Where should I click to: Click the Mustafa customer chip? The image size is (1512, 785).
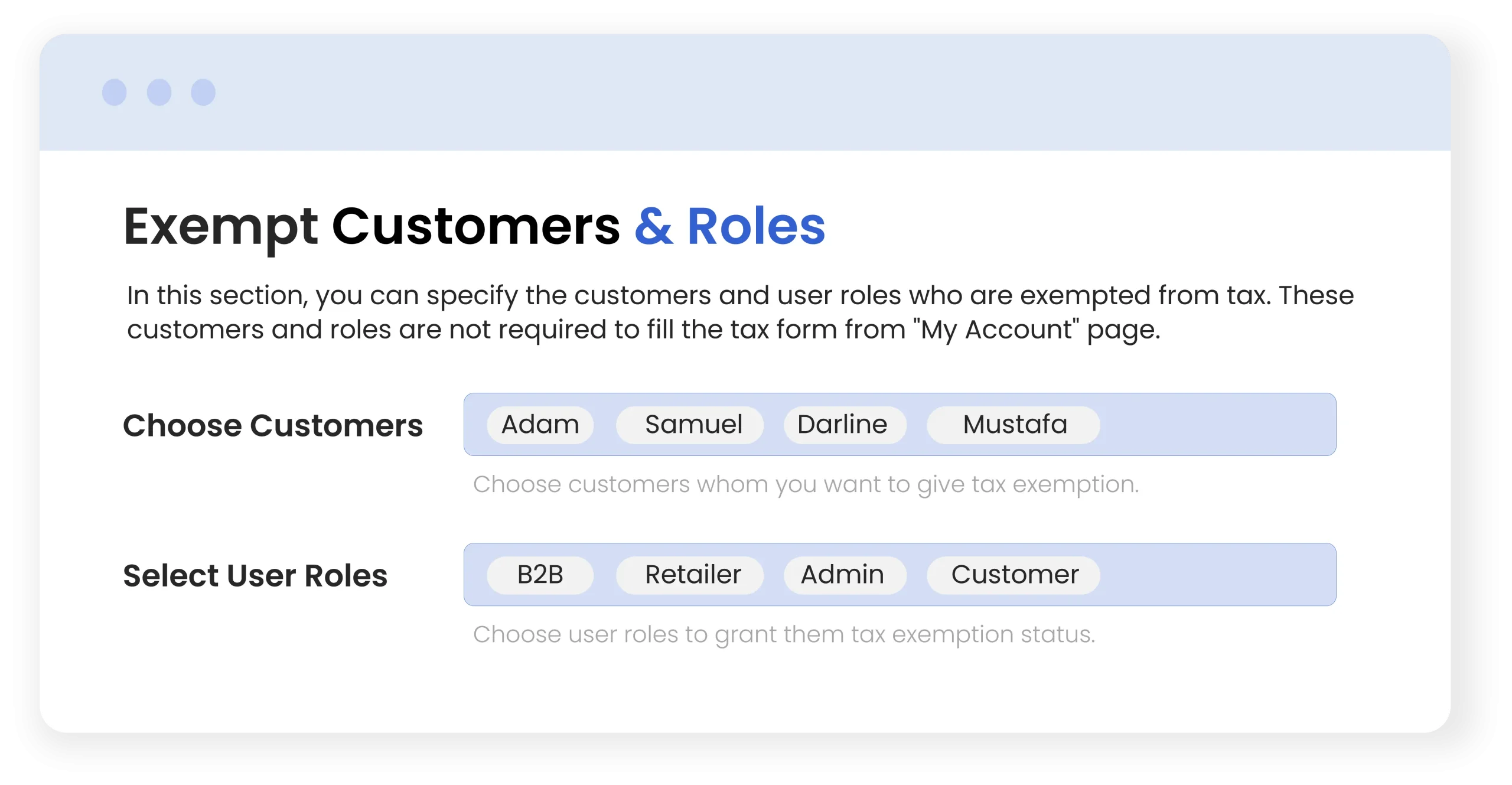(1013, 425)
